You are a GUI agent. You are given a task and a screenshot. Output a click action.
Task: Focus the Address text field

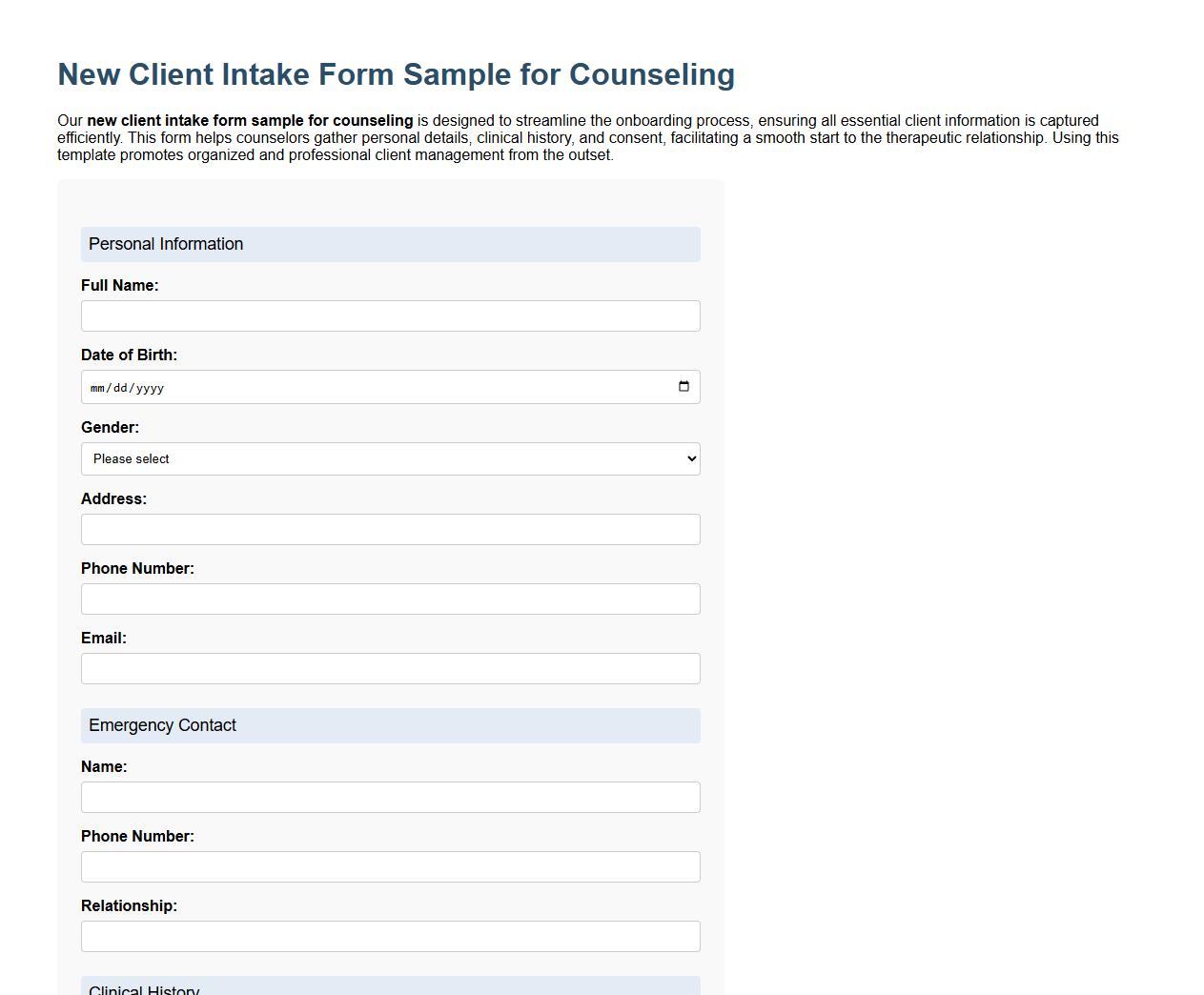pos(391,529)
